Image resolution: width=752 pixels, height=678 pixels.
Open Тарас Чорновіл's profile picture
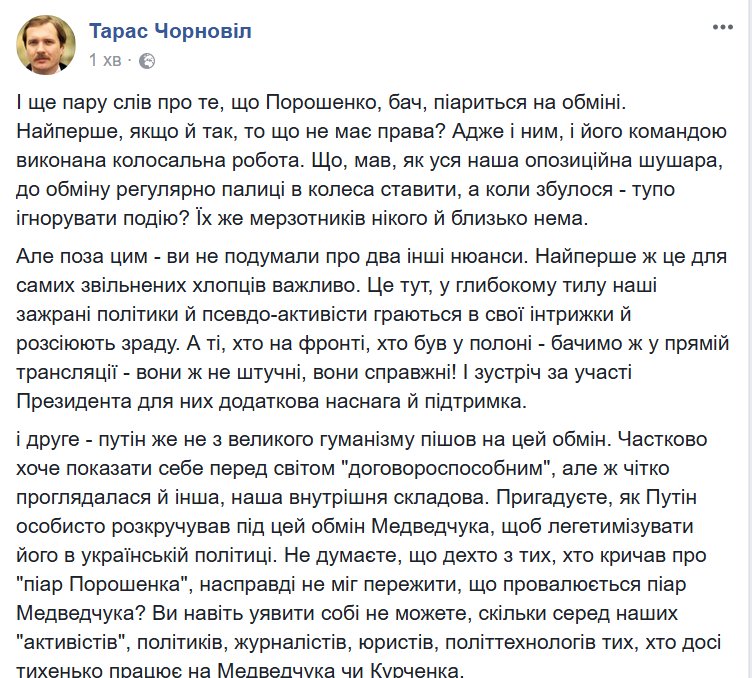45,44
